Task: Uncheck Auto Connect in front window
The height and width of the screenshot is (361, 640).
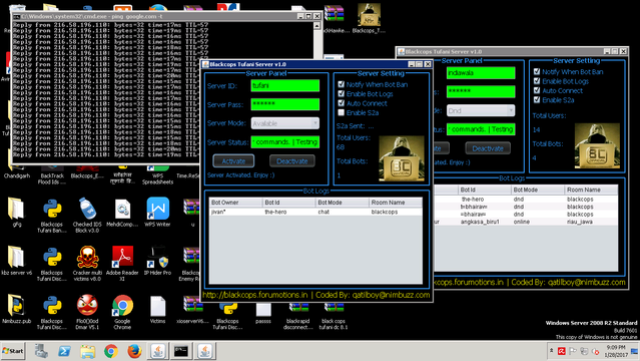Action: [x=341, y=103]
